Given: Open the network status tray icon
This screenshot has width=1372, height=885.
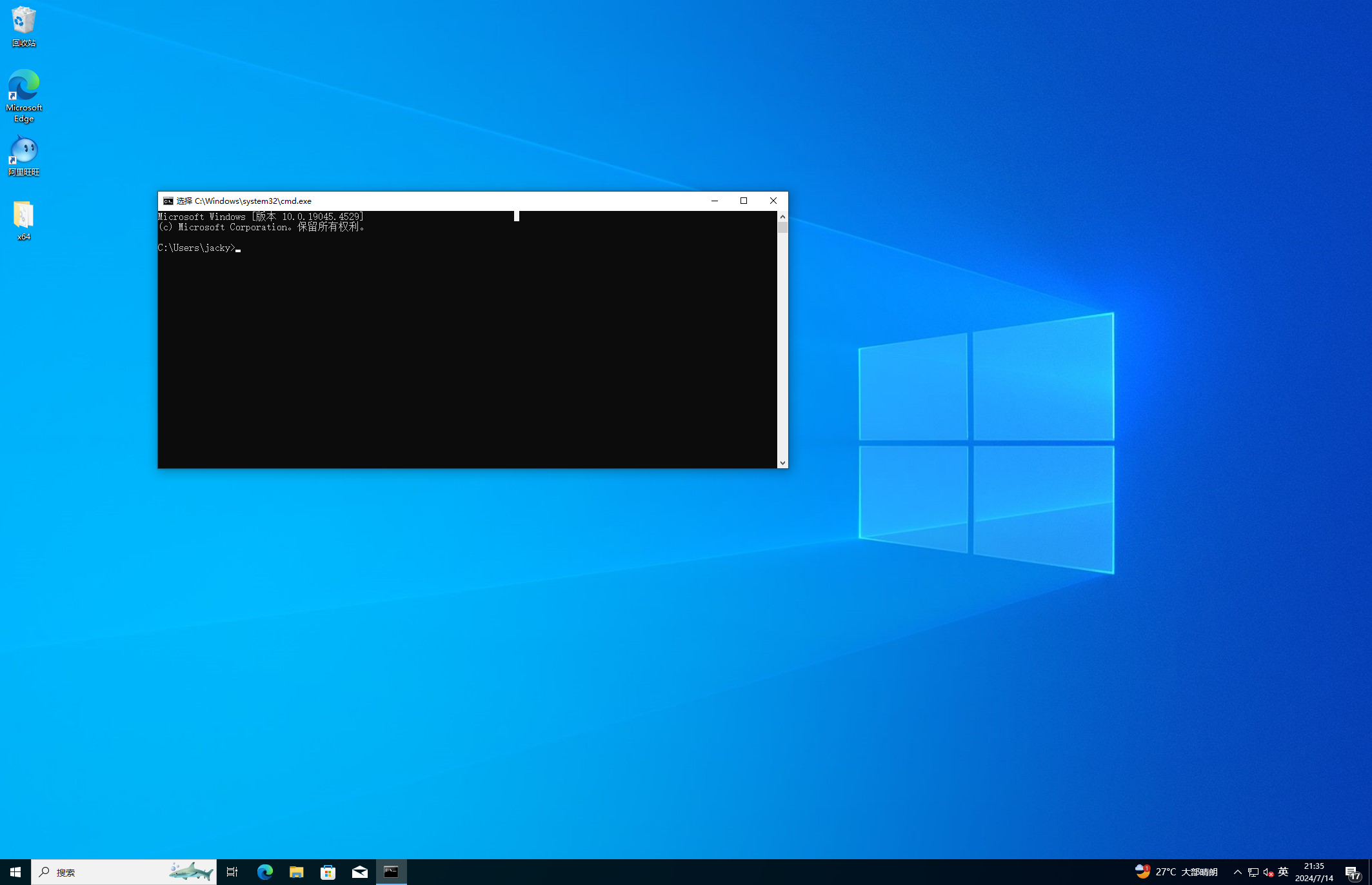Looking at the screenshot, I should point(1253,872).
